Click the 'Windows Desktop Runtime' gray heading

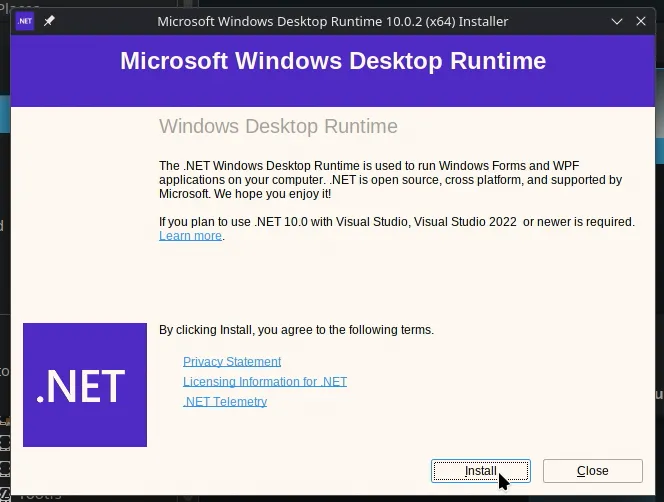pos(278,126)
